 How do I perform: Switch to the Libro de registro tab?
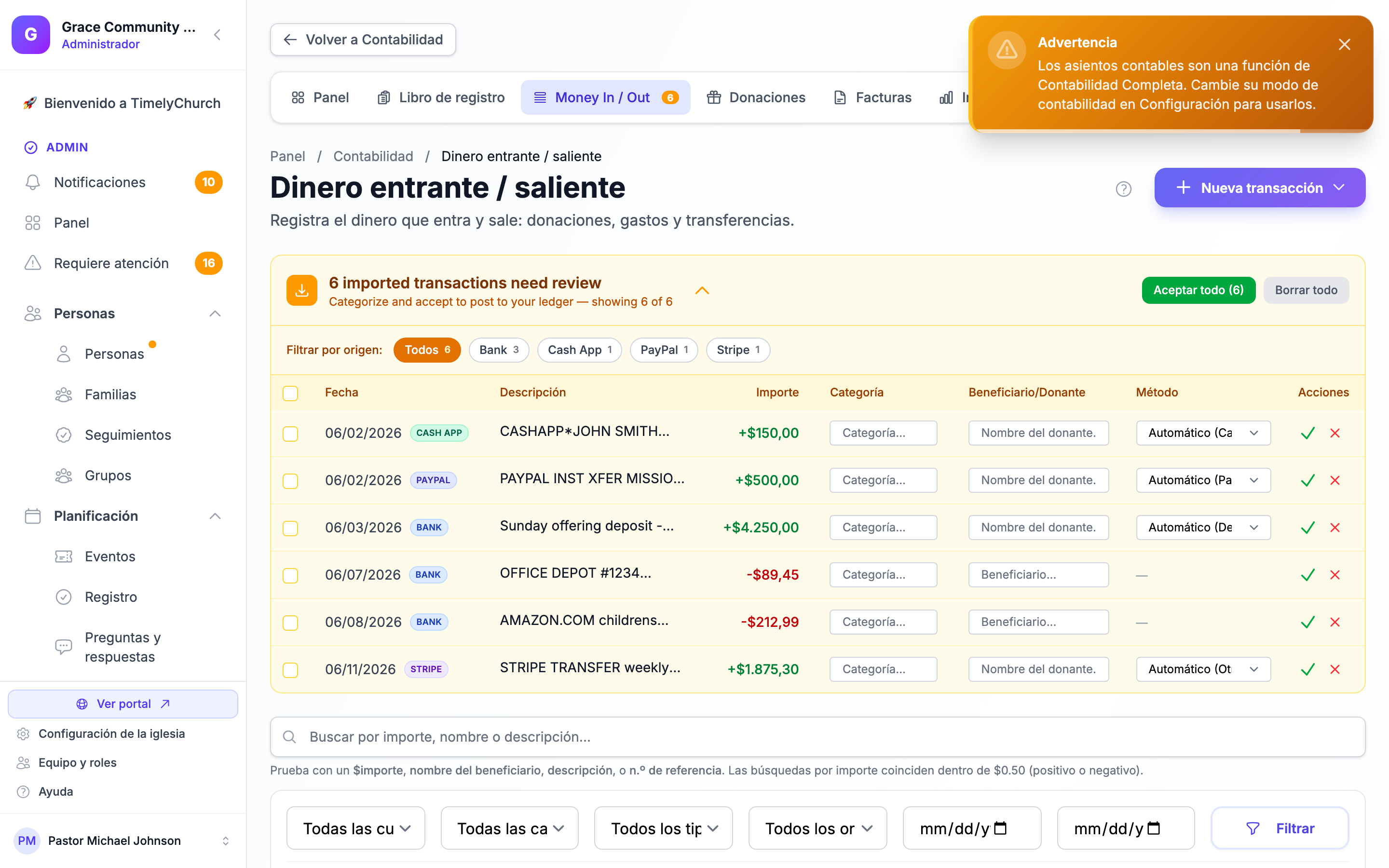pos(441,97)
